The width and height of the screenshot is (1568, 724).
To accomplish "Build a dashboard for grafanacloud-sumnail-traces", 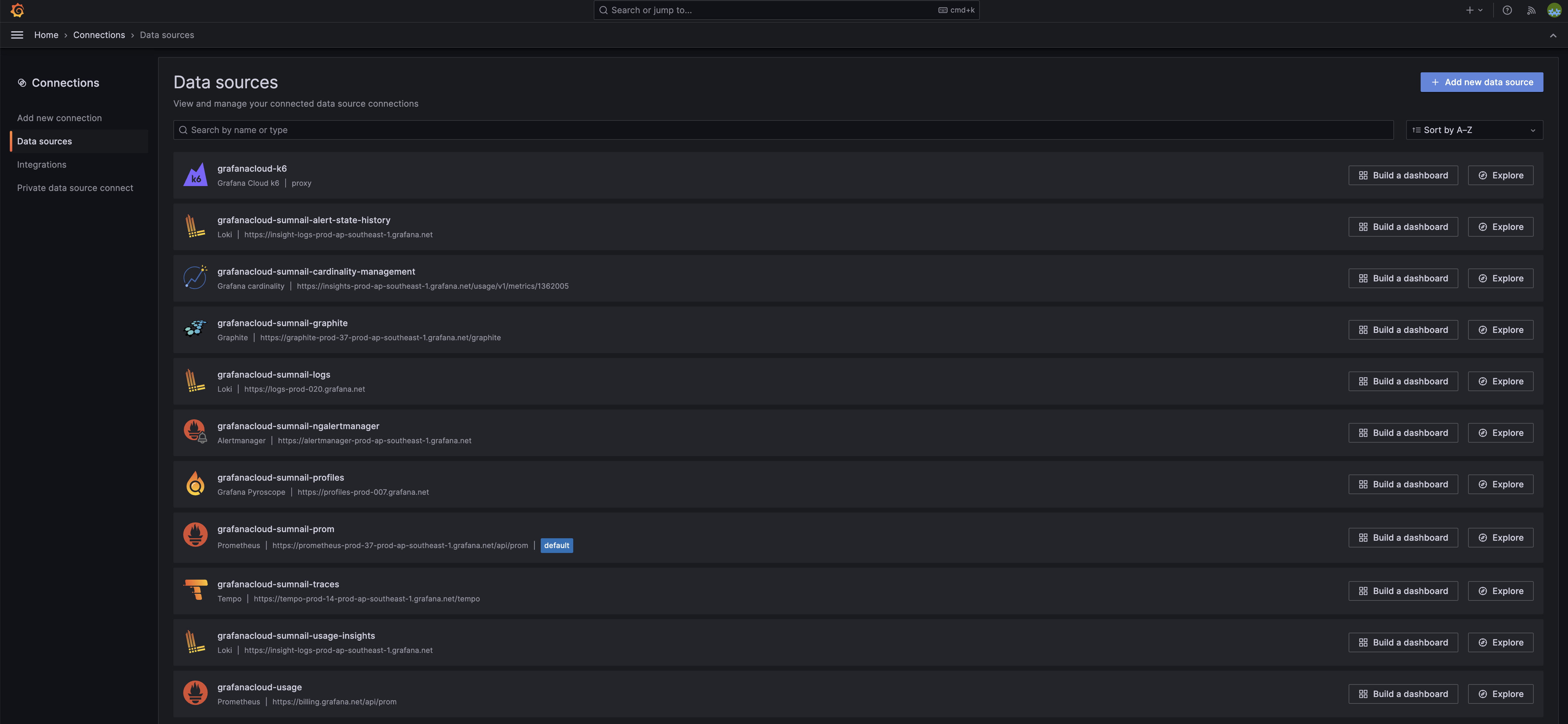I will pos(1403,591).
